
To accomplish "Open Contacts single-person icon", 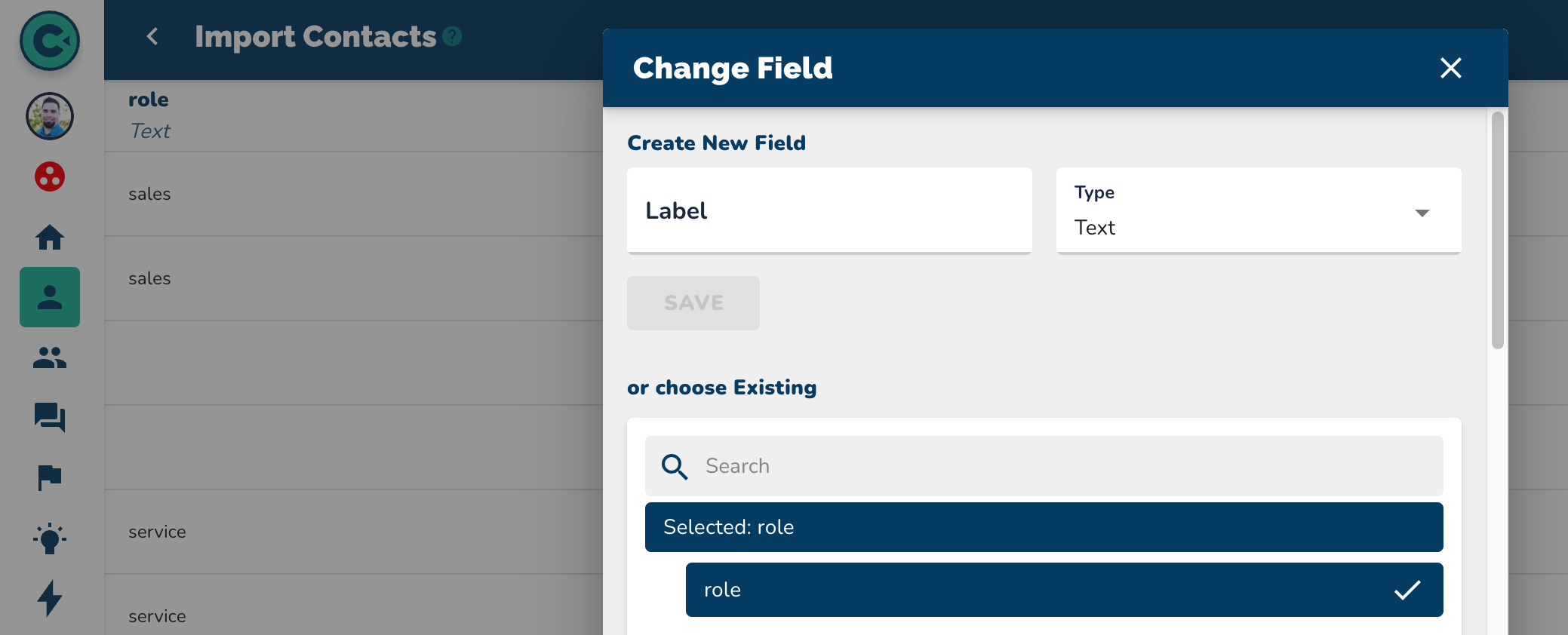I will coord(50,297).
